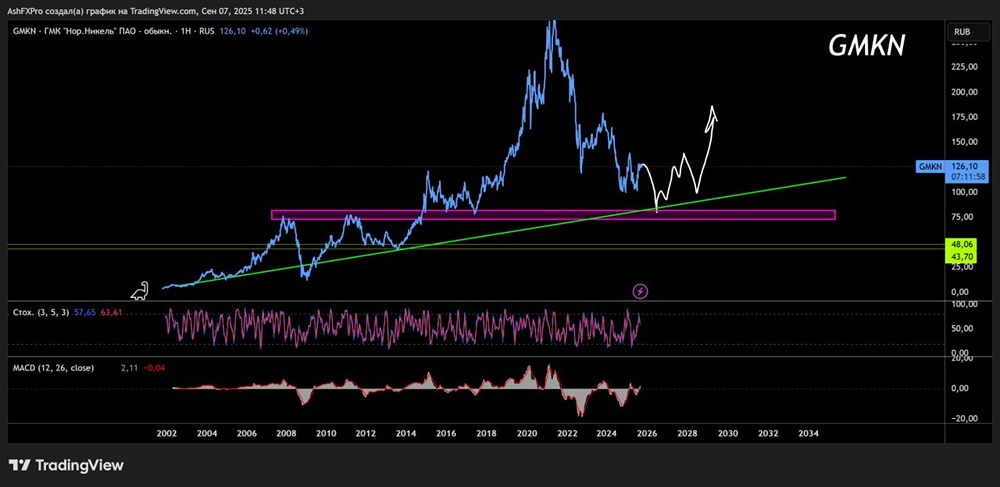The image size is (1000, 487).
Task: Select the Стох. (3, 5, 3) indicator legend
Action: tap(41, 313)
